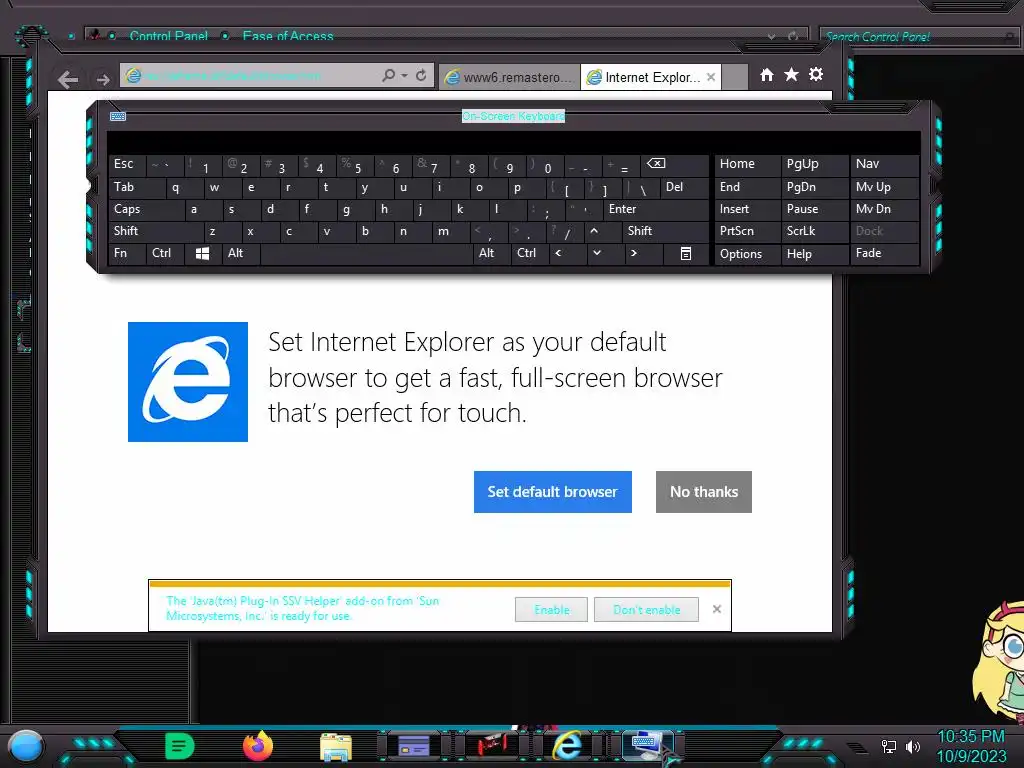Click the Set default browser button

552,492
